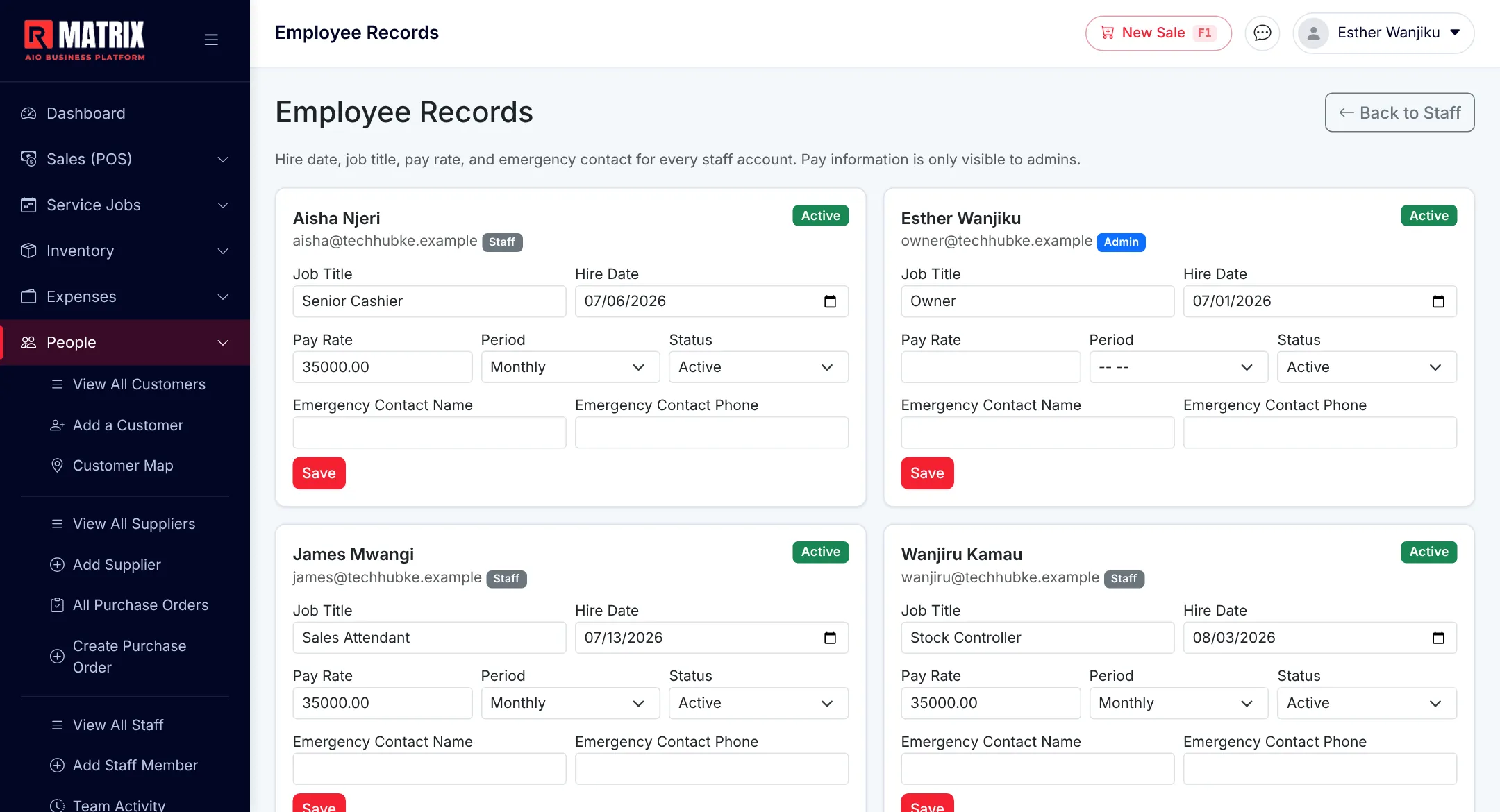Screen dimensions: 1500x812
Task: Expand the Sales (POS) menu
Action: tap(125, 159)
